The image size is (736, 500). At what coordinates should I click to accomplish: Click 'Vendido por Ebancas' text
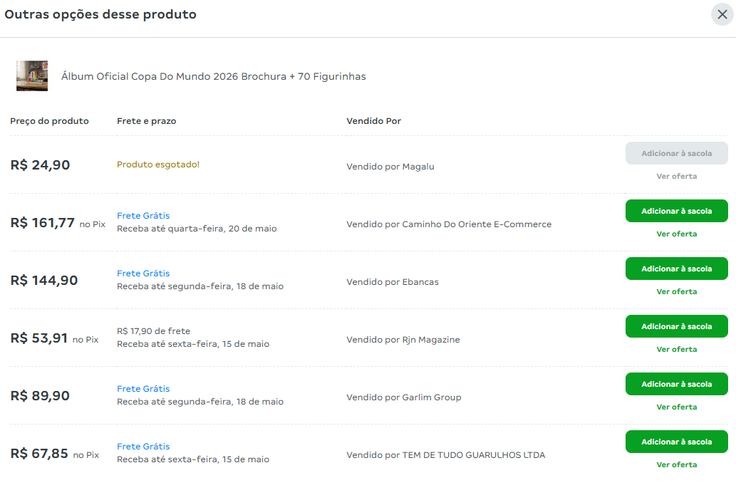coord(392,282)
